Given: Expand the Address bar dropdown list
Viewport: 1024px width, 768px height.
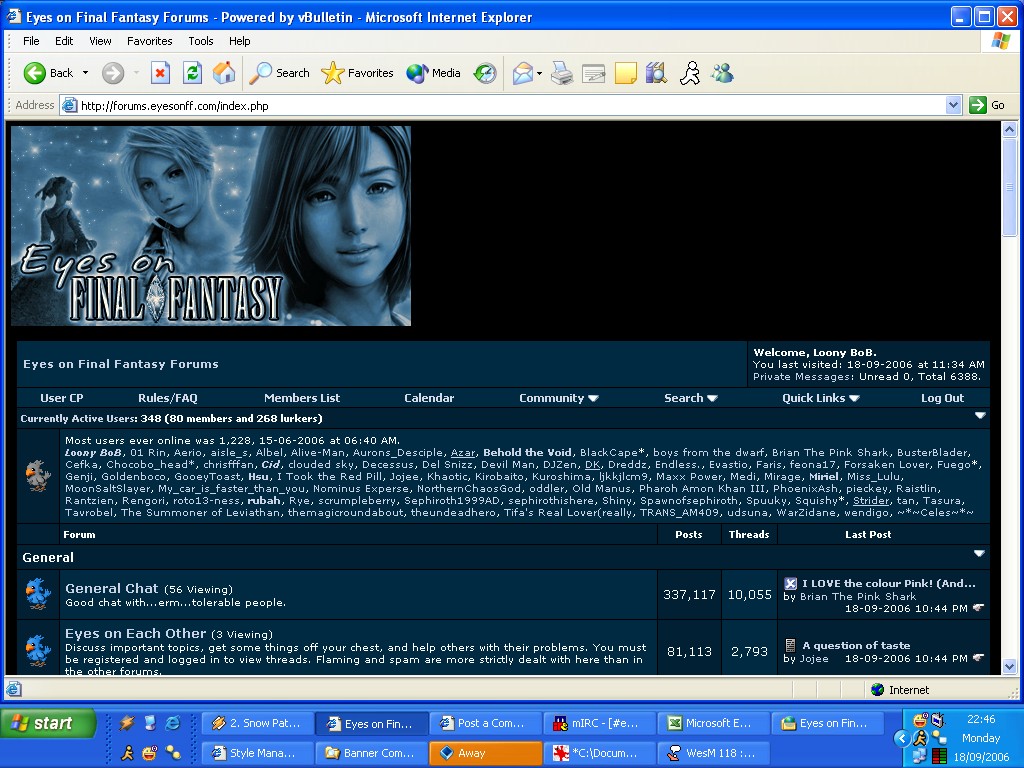Looking at the screenshot, I should (x=953, y=105).
